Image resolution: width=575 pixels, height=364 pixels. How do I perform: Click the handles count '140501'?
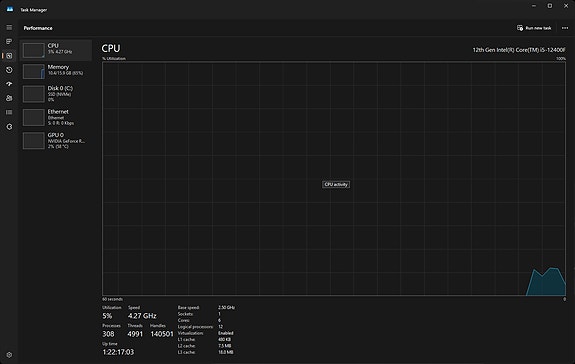click(162, 334)
